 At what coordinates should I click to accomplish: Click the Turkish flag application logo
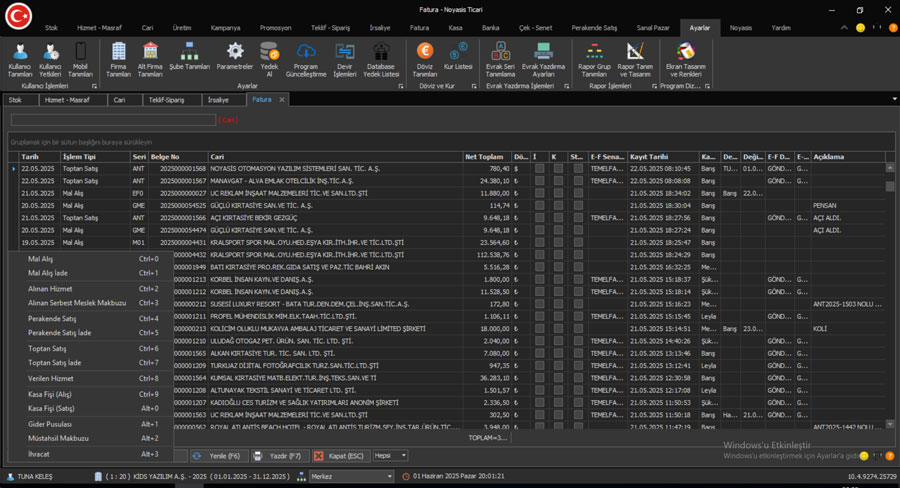coord(18,16)
